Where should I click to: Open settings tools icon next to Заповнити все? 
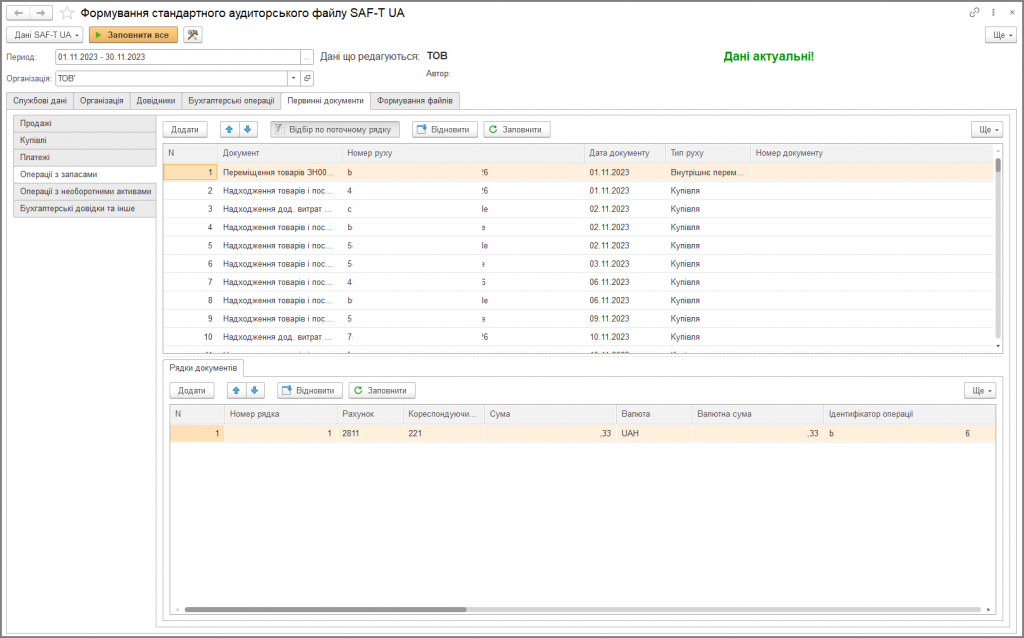[193, 35]
